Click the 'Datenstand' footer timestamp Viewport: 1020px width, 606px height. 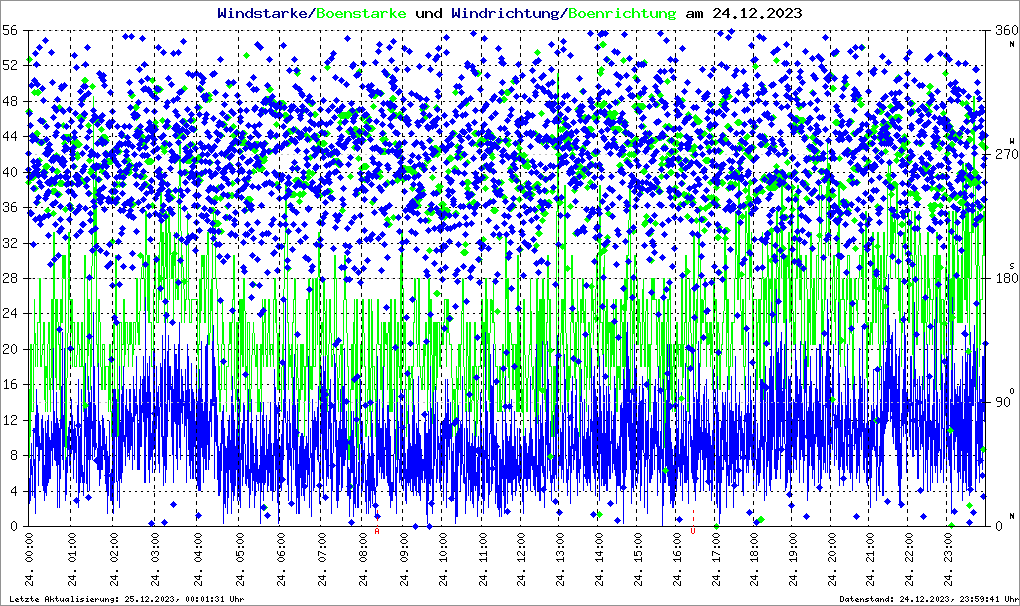[929, 599]
